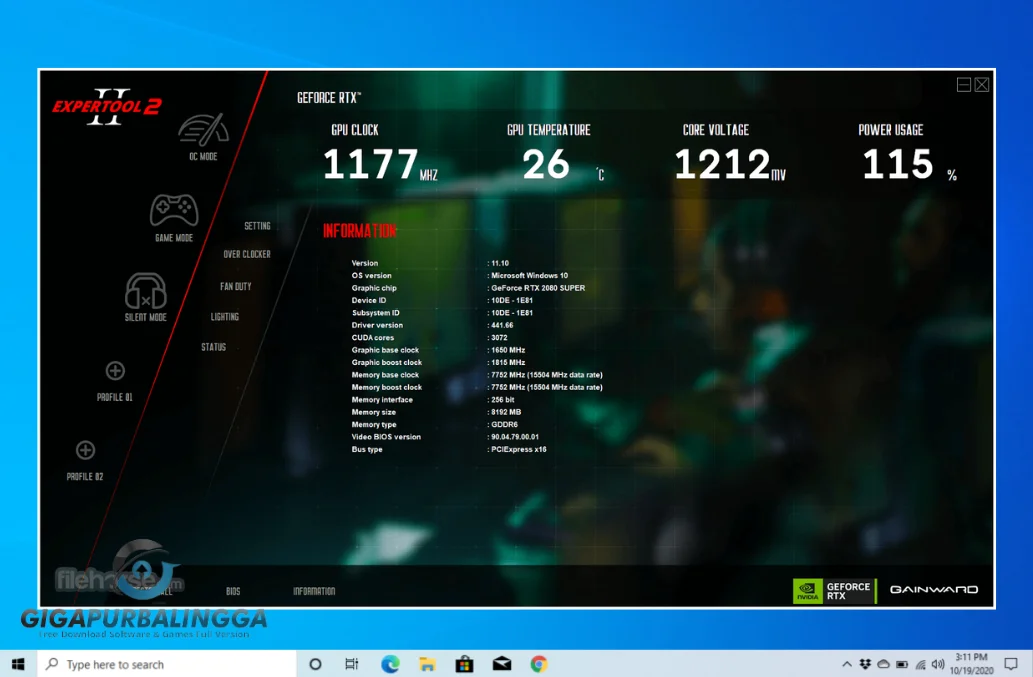Click the Core Voltage 1212 mV readout
This screenshot has width=1033, height=677.
pyautogui.click(x=730, y=164)
